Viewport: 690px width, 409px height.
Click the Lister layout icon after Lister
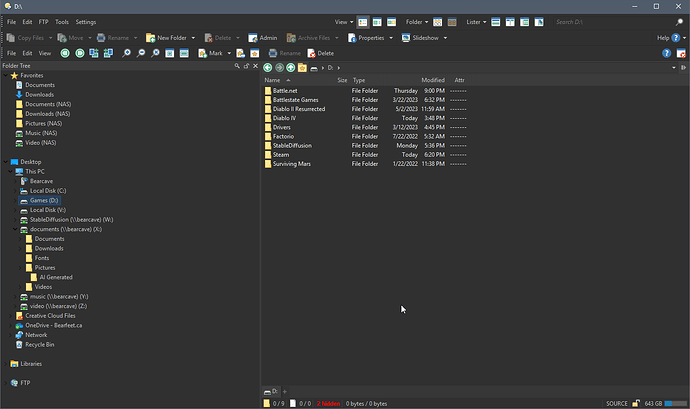[x=495, y=22]
